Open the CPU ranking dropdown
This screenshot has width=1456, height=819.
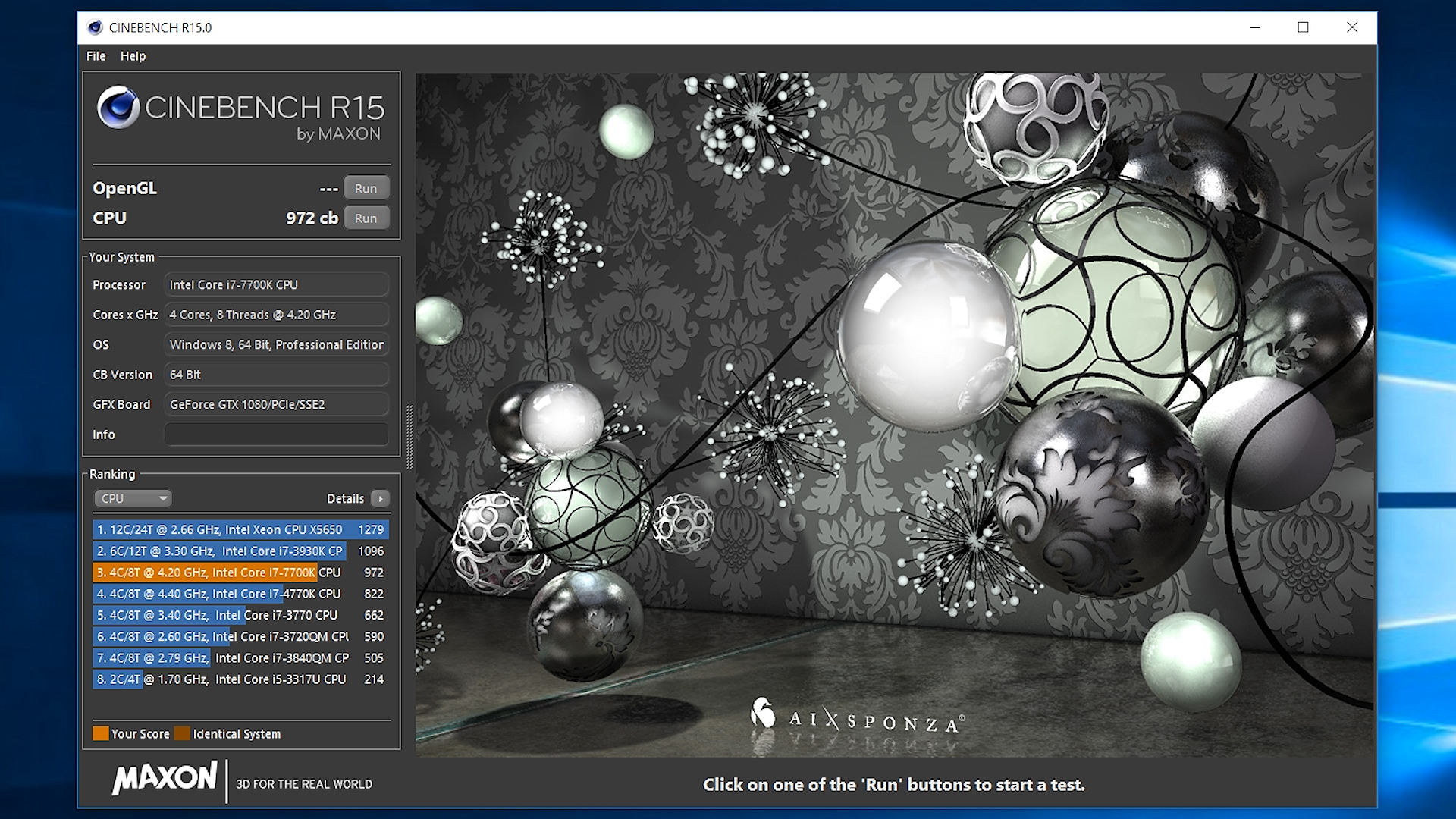click(x=133, y=498)
